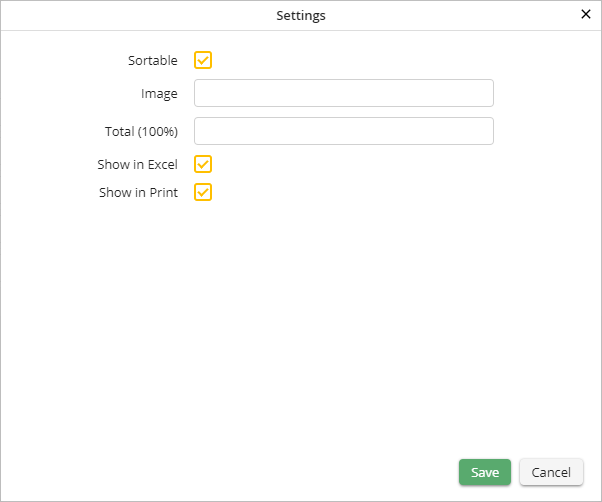
Task: Click the Sortable label
Action: point(153,61)
